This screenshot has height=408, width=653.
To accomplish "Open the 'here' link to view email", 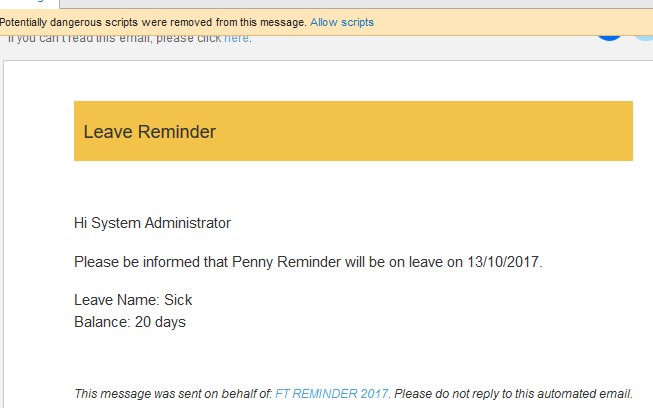I will 237,38.
